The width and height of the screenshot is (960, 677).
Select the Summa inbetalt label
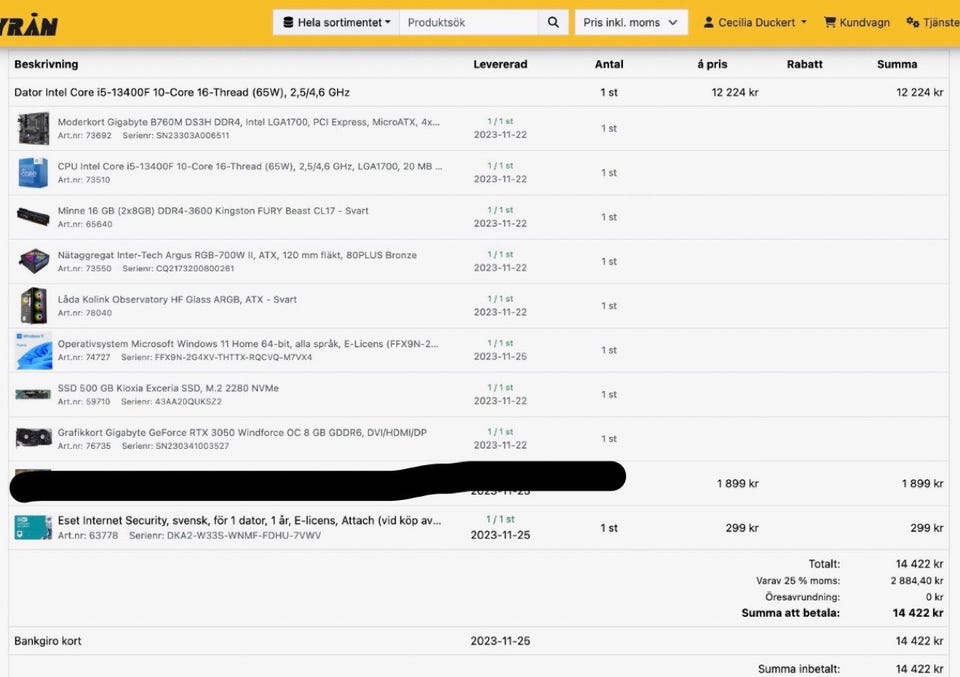[799, 669]
